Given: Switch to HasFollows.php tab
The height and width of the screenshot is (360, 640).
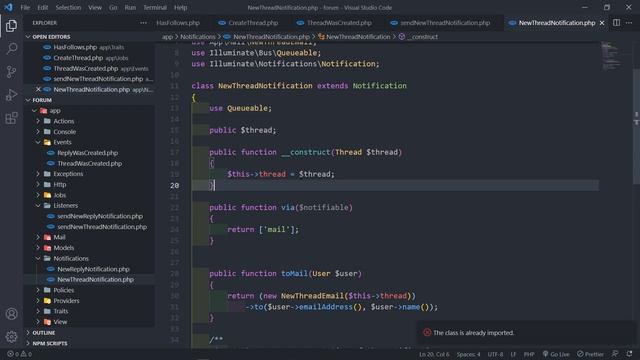Looking at the screenshot, I should [178, 23].
